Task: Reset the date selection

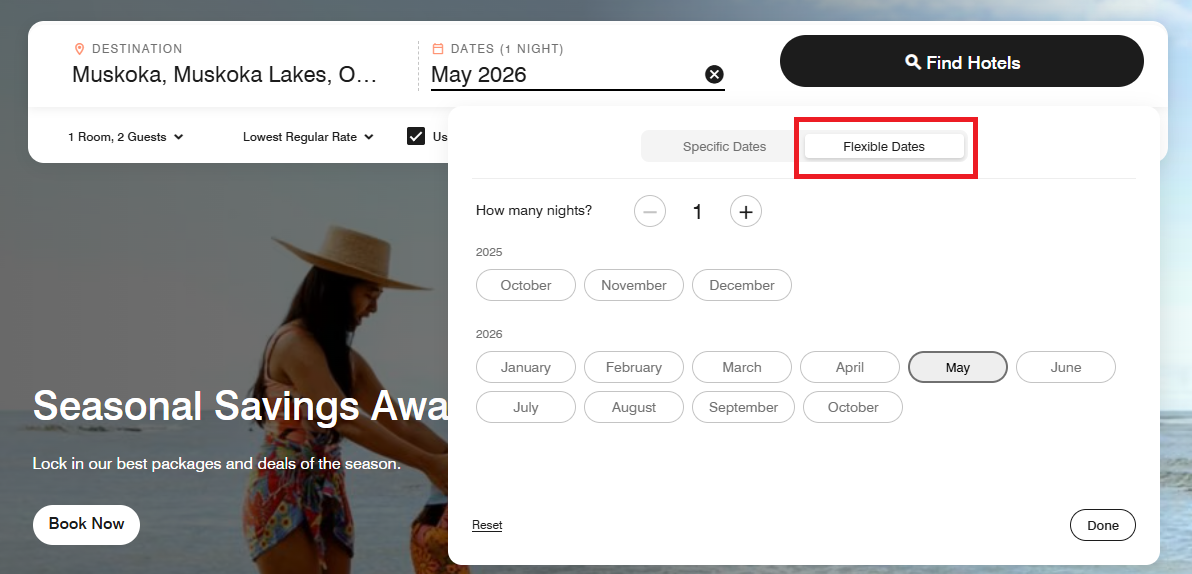Action: [x=487, y=525]
